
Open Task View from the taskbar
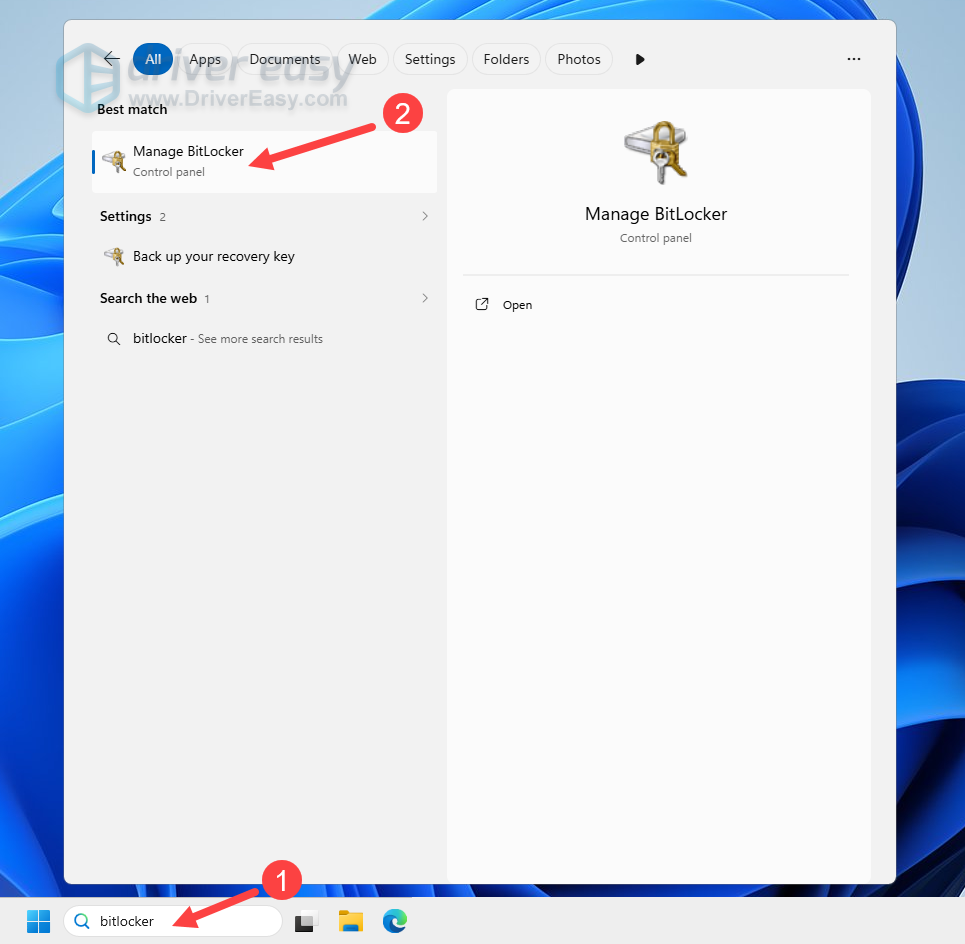[x=306, y=921]
